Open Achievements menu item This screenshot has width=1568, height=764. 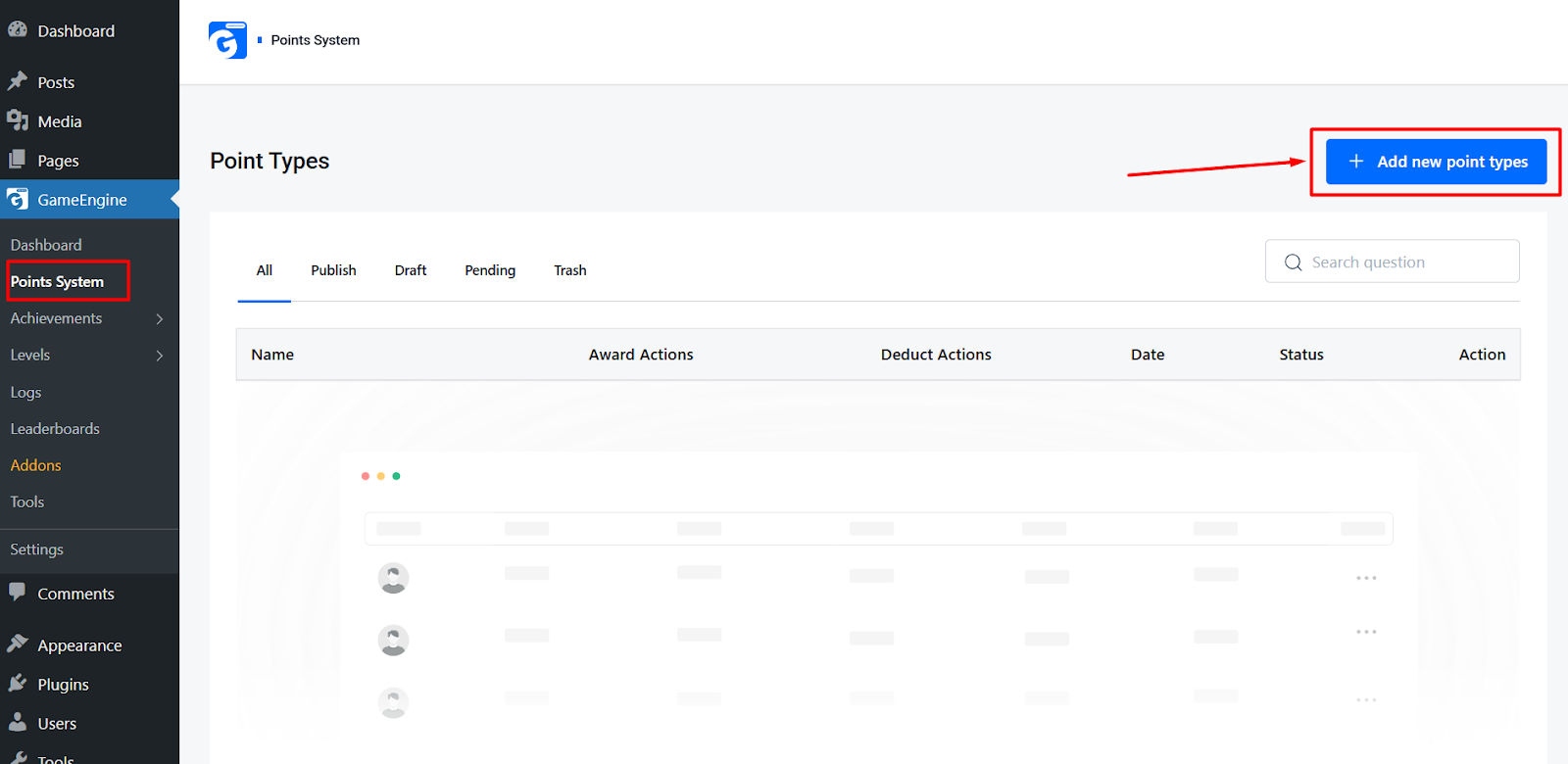pos(56,318)
